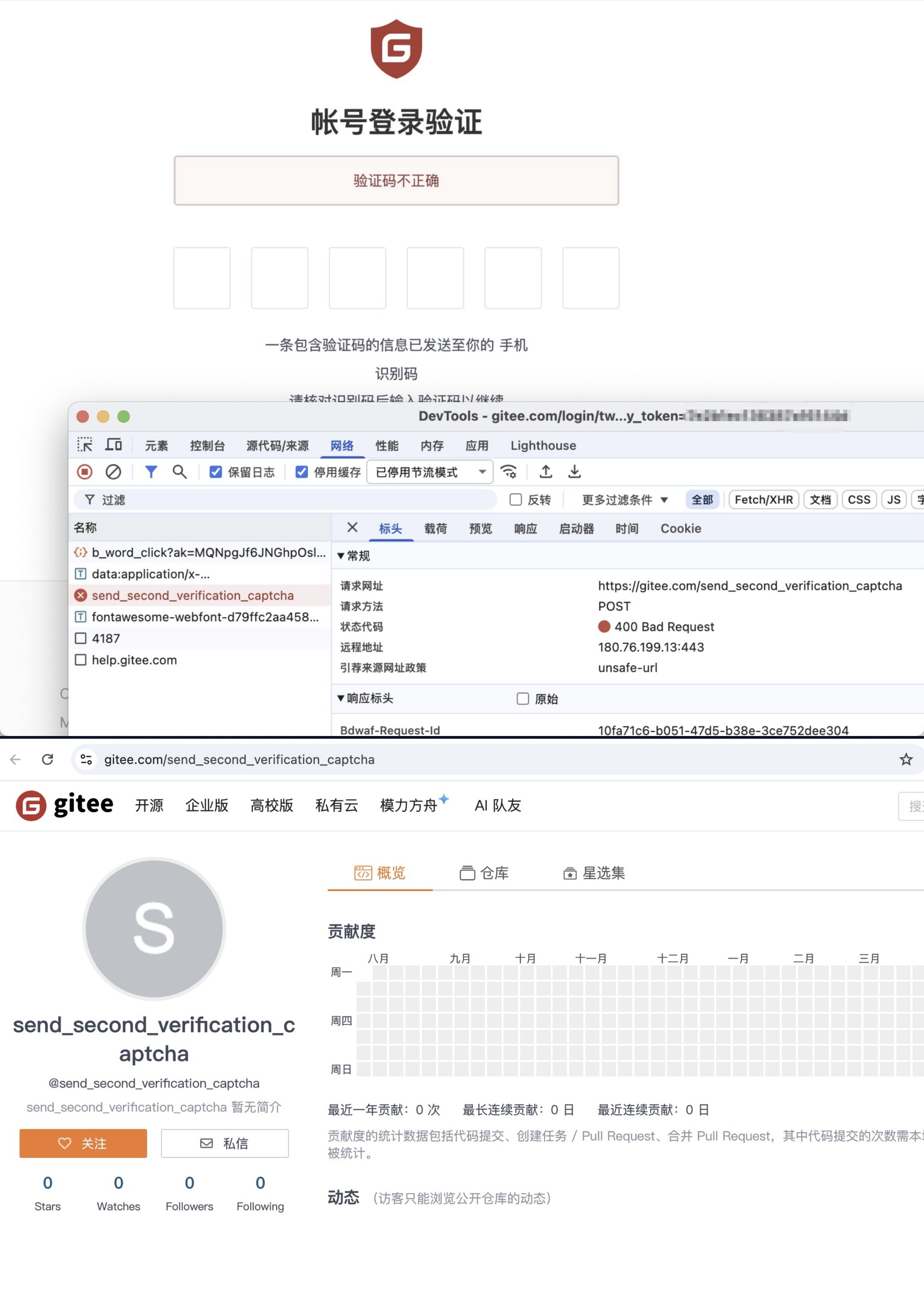The height and width of the screenshot is (1294, 924).
Task: Close the request details pane with X
Action: click(x=352, y=528)
